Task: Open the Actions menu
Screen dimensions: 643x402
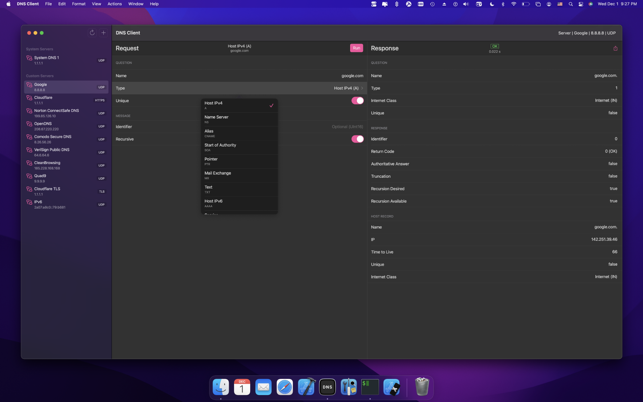Action: tap(114, 4)
